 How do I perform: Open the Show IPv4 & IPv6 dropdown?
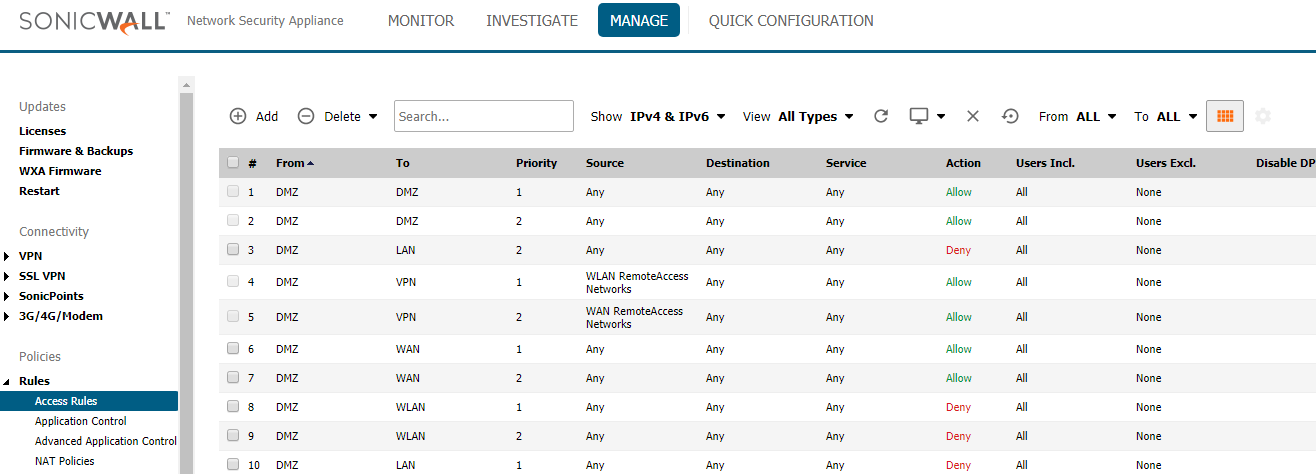click(677, 117)
